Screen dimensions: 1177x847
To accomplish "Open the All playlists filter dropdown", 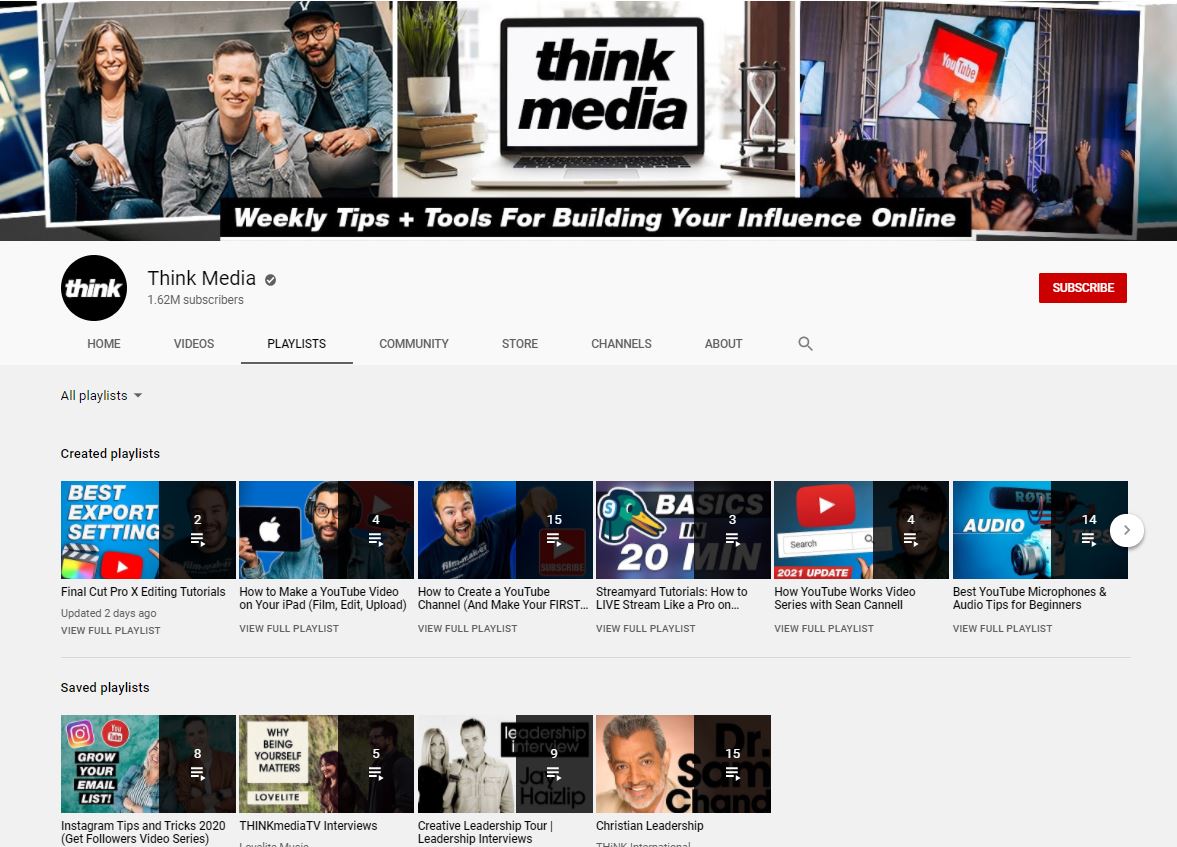I will pos(100,395).
